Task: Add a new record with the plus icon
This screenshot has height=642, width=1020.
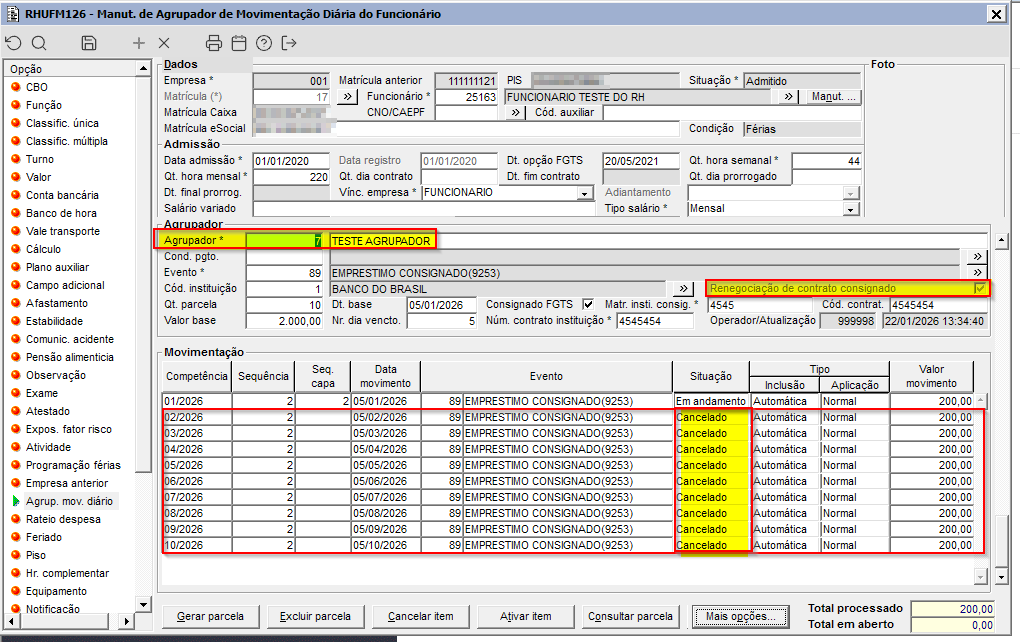Action: (x=139, y=43)
